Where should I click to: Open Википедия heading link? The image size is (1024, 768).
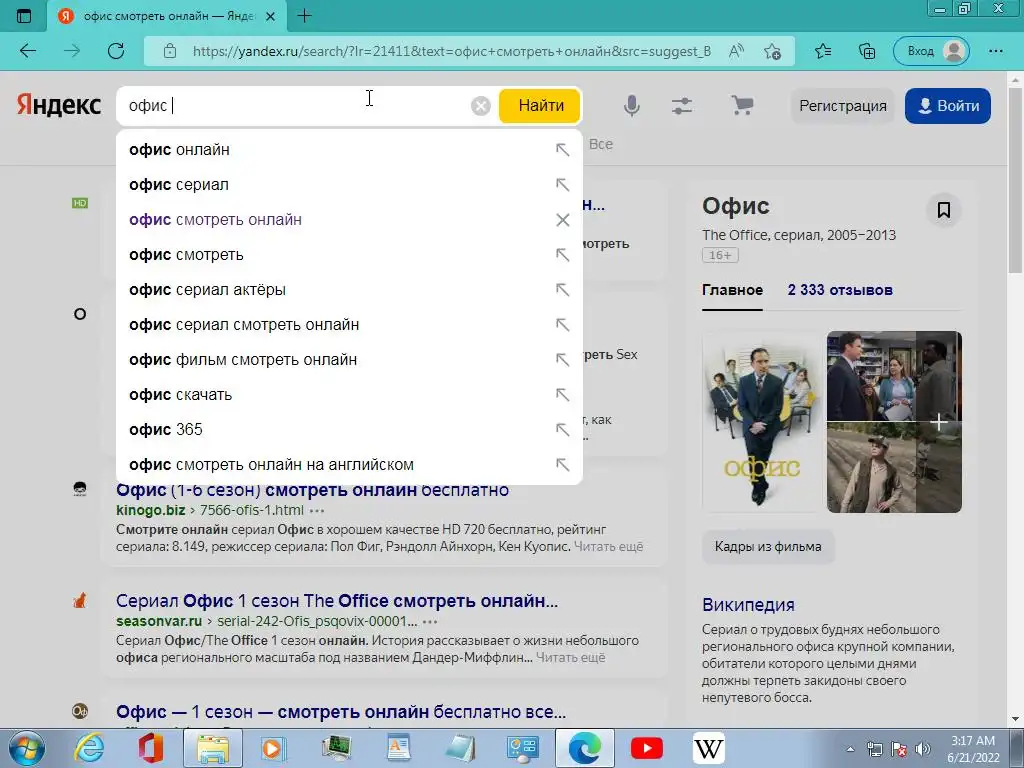[x=748, y=605]
